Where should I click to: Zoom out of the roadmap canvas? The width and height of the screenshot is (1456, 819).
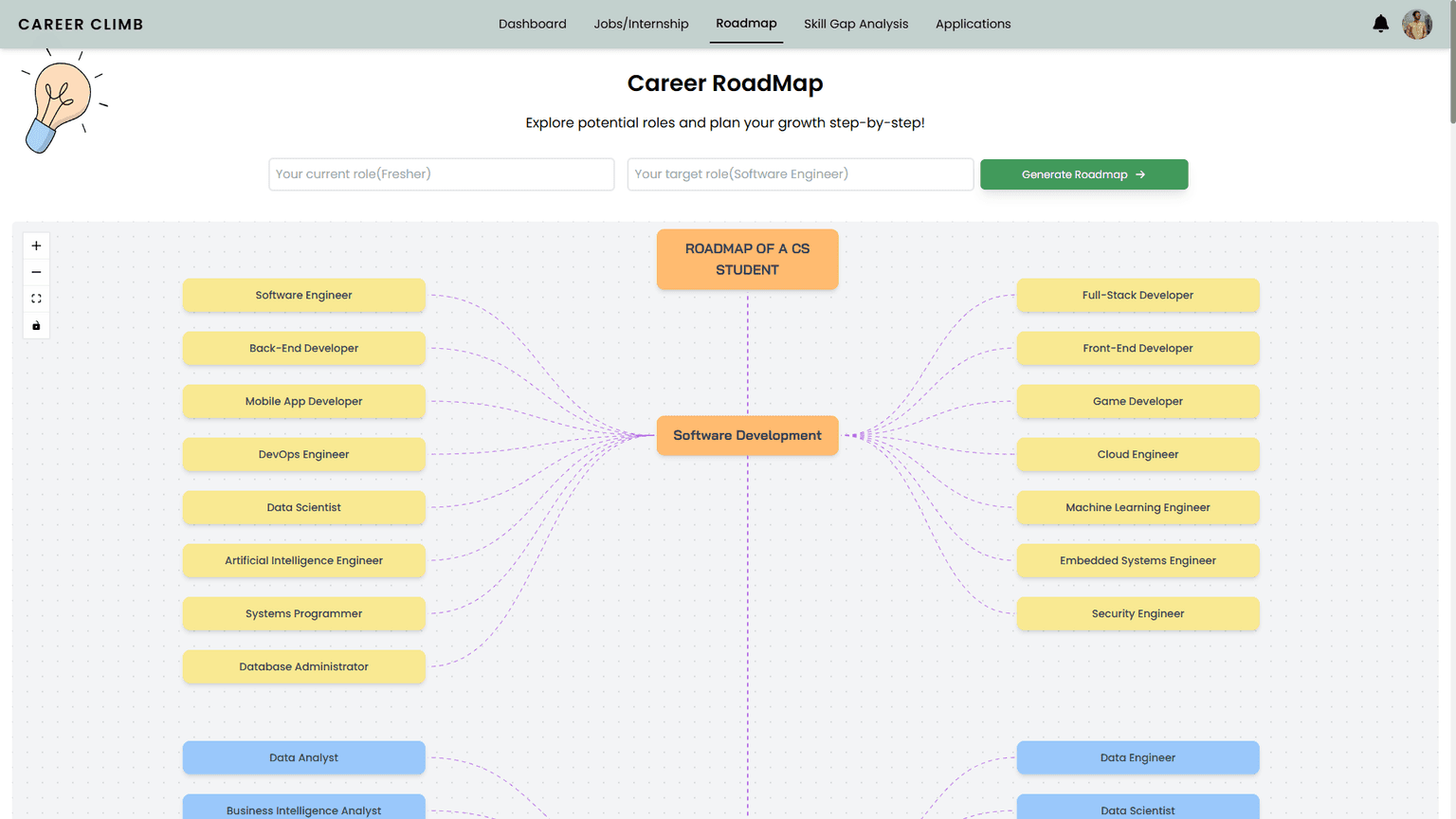[x=36, y=272]
